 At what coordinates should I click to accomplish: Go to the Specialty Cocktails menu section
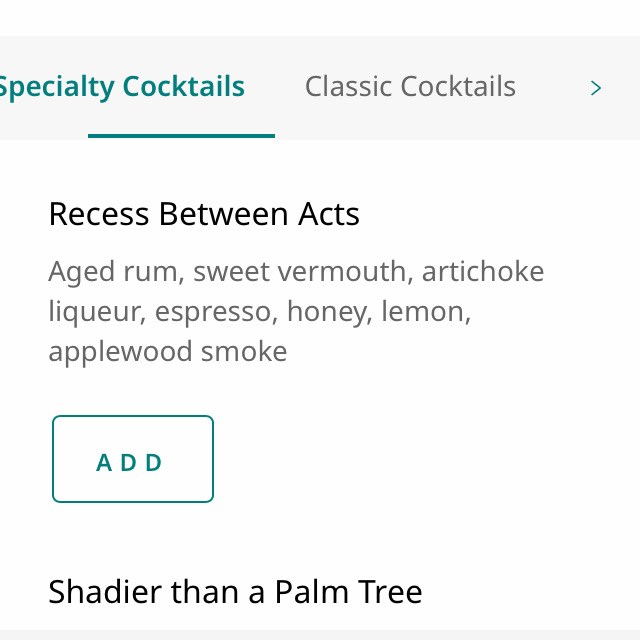point(122,87)
